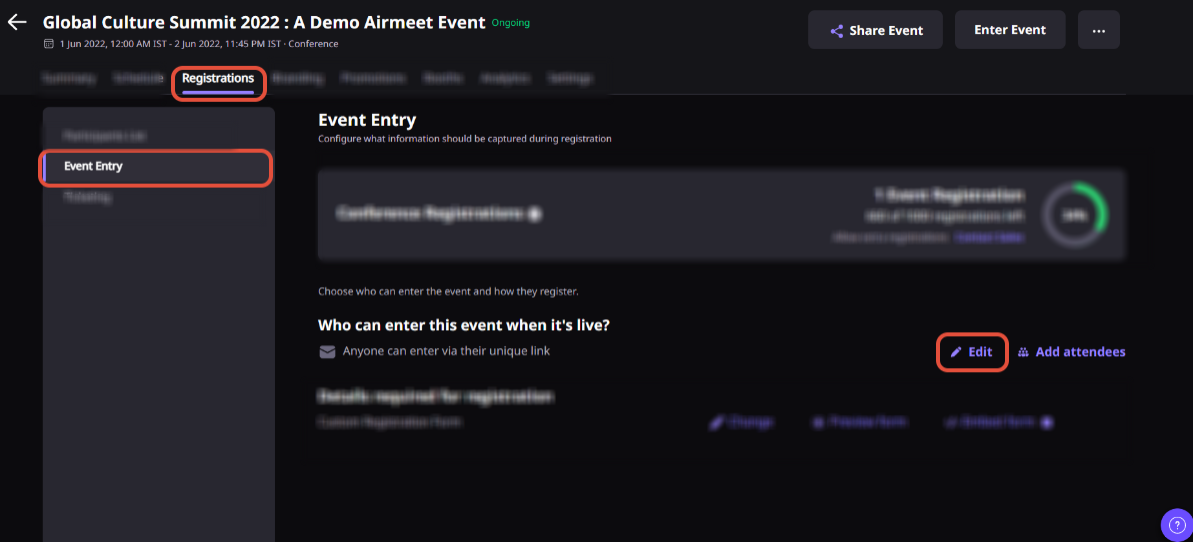Select Event Entry in the sidebar
This screenshot has height=542, width=1193.
click(158, 166)
